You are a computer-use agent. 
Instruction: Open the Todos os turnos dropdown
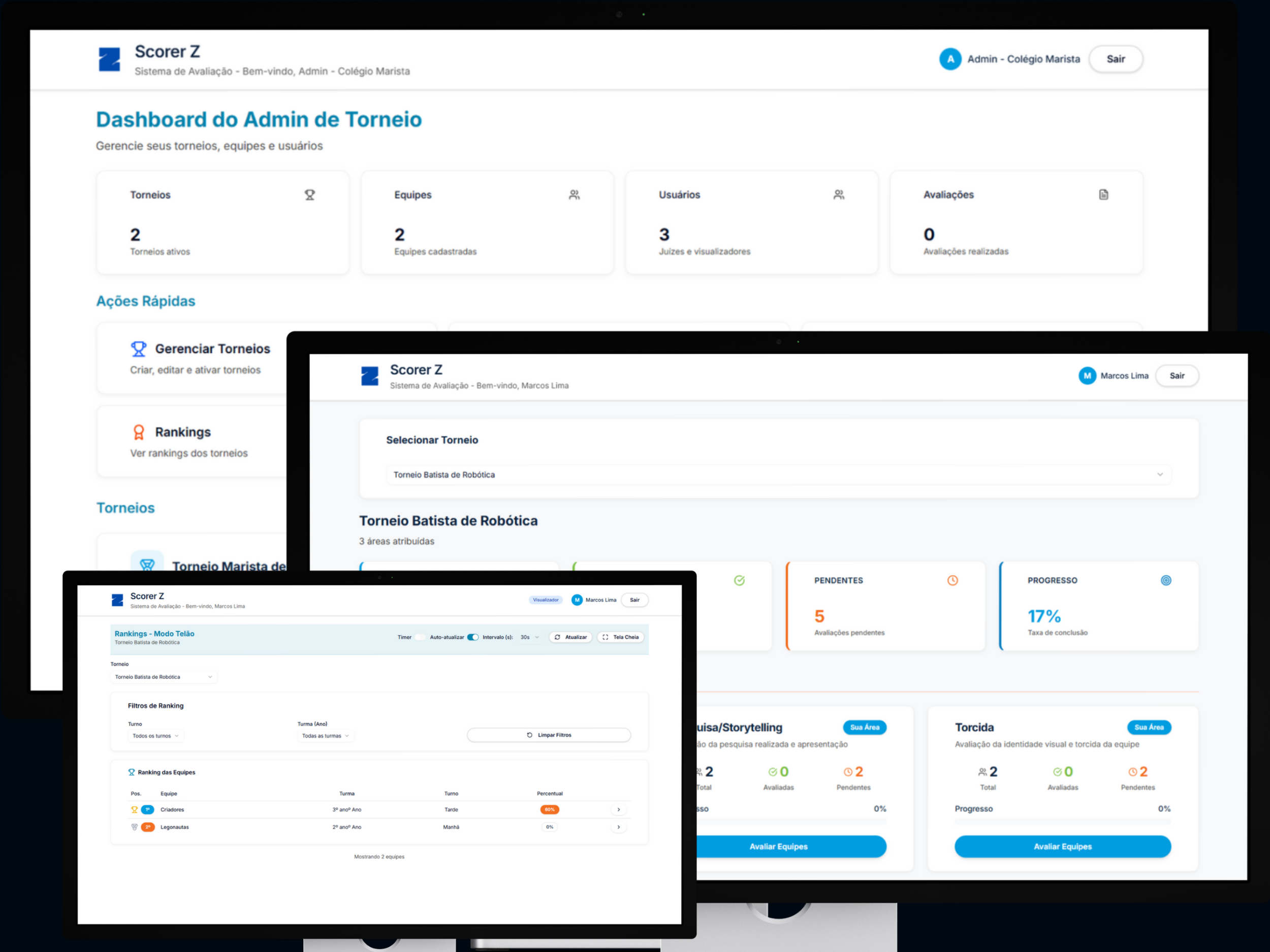(155, 736)
